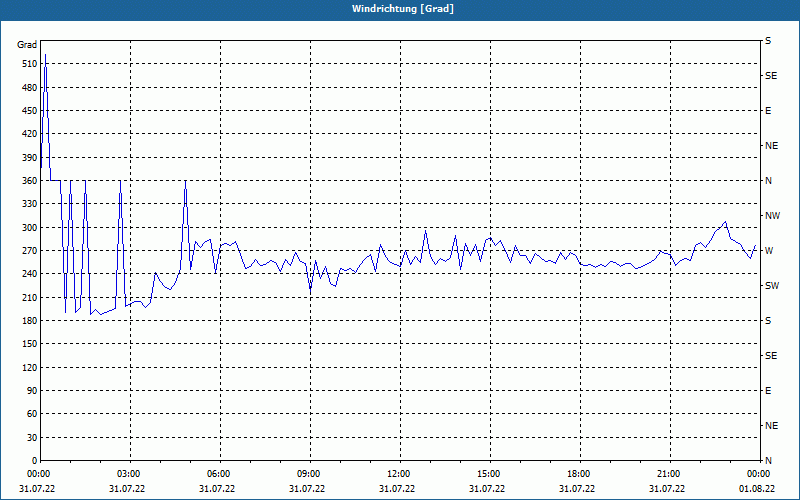Click the 18:00 time label

[x=579, y=474]
